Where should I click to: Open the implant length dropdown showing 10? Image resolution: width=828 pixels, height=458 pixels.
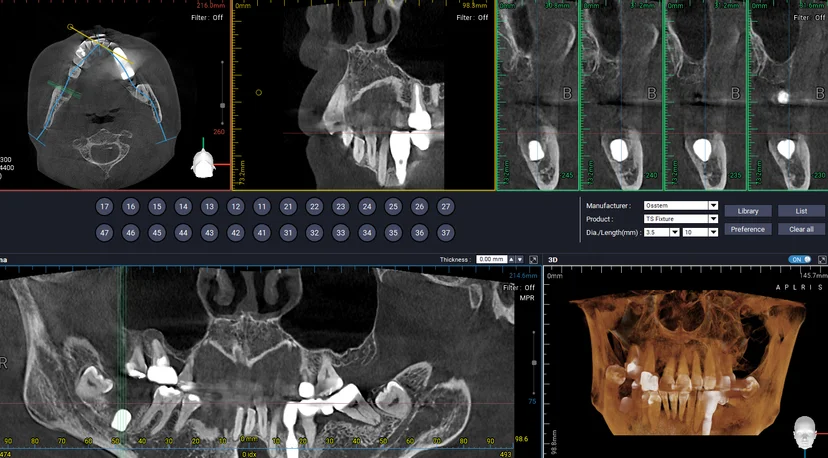(700, 232)
